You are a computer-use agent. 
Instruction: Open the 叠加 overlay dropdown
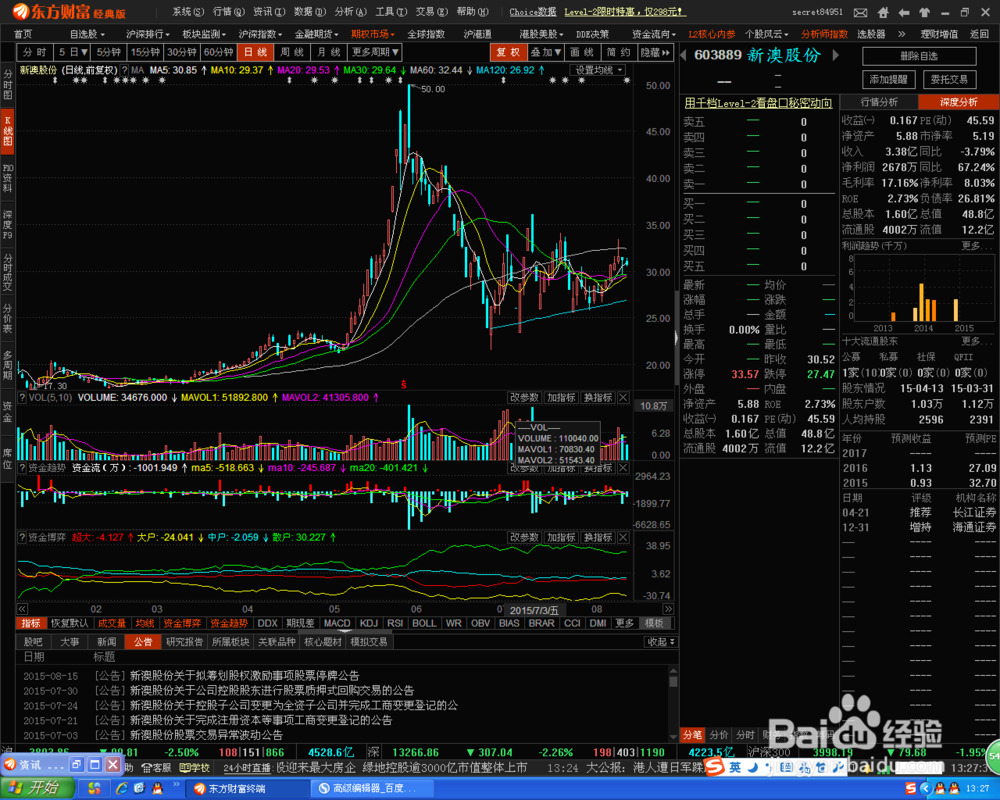click(x=545, y=52)
